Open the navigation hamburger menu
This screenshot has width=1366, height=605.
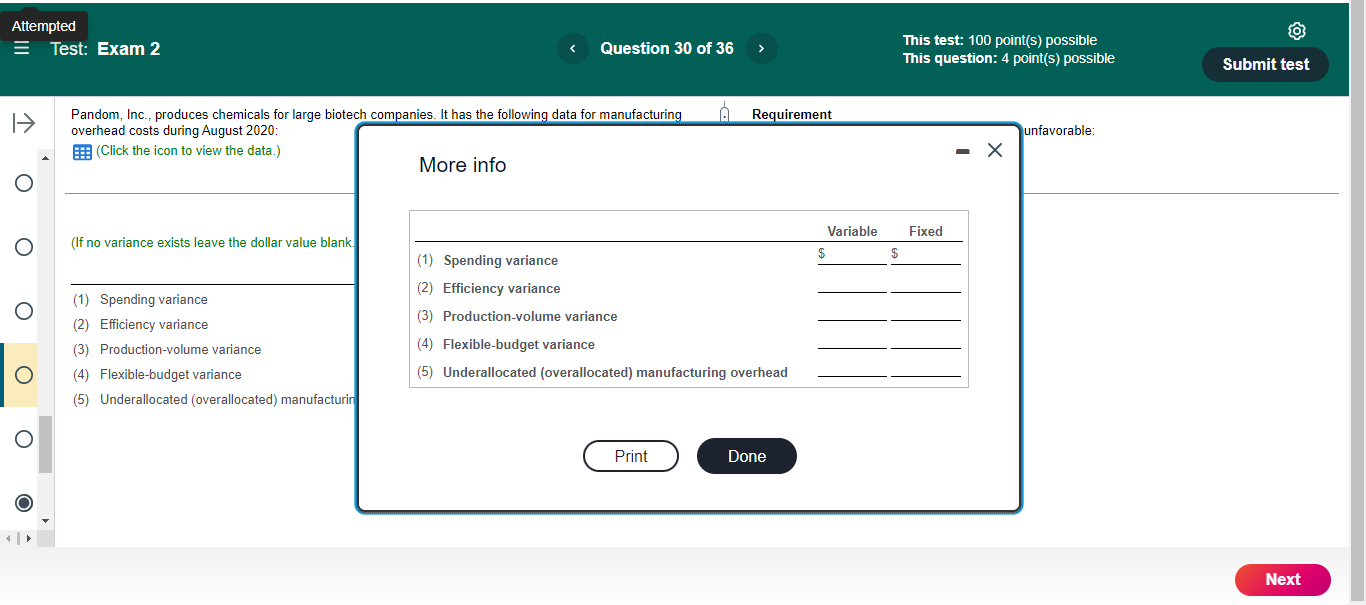point(21,48)
